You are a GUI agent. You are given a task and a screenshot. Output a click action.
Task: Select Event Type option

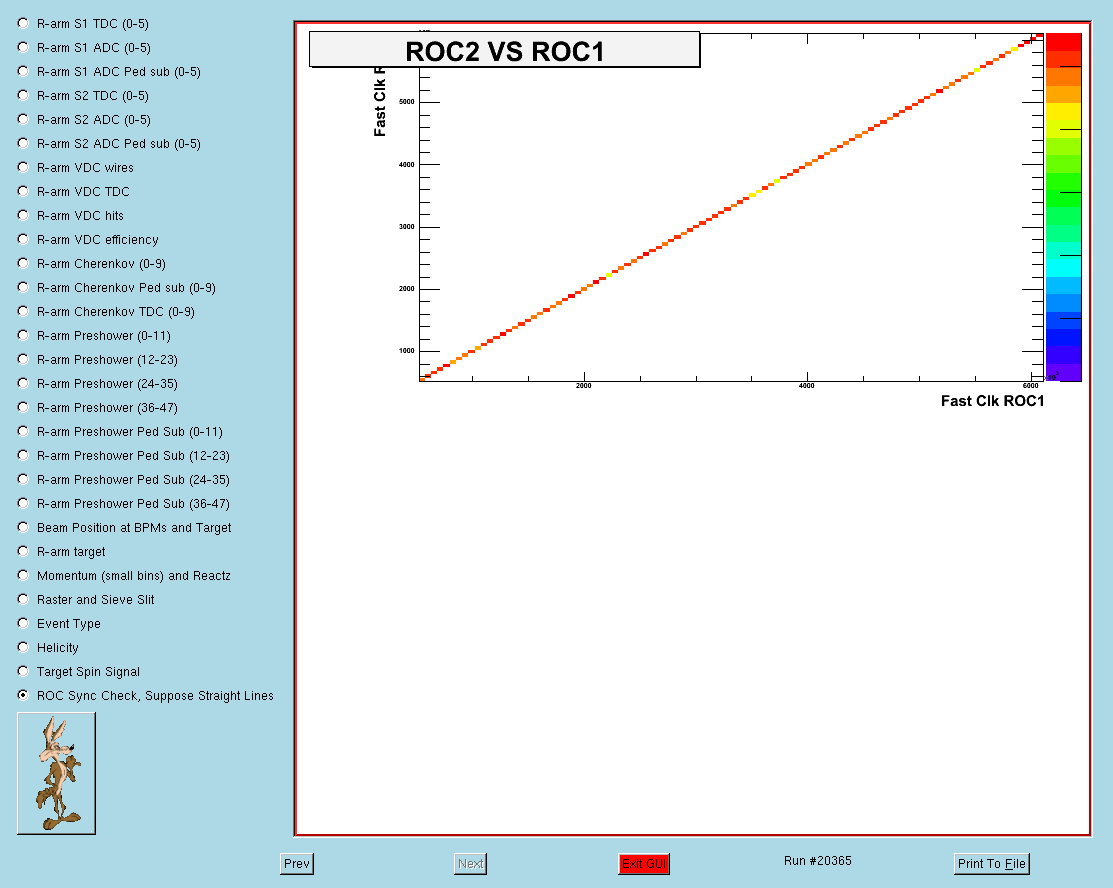[23, 623]
